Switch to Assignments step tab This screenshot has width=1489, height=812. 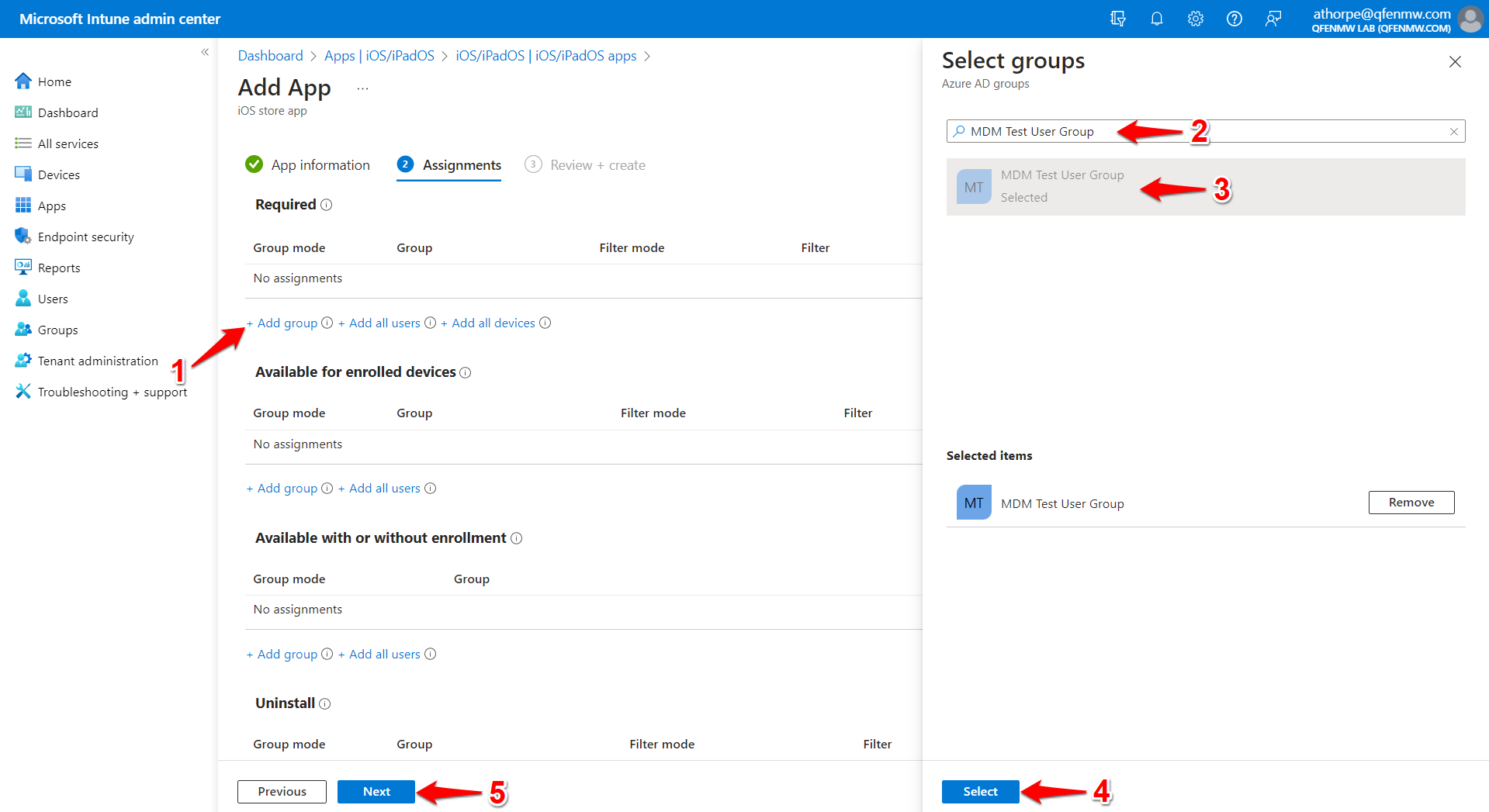click(449, 165)
